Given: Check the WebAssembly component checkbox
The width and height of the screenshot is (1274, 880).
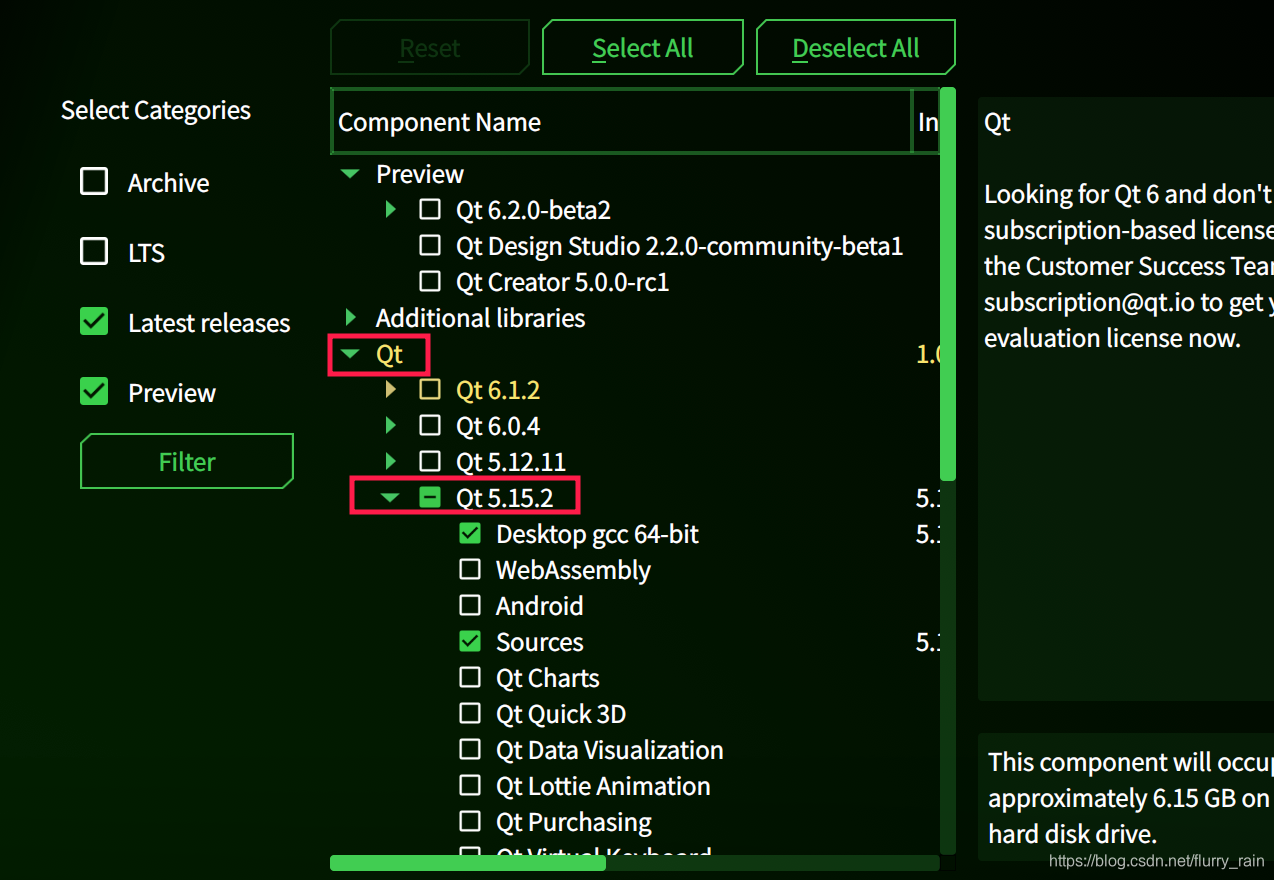Looking at the screenshot, I should pos(470,570).
